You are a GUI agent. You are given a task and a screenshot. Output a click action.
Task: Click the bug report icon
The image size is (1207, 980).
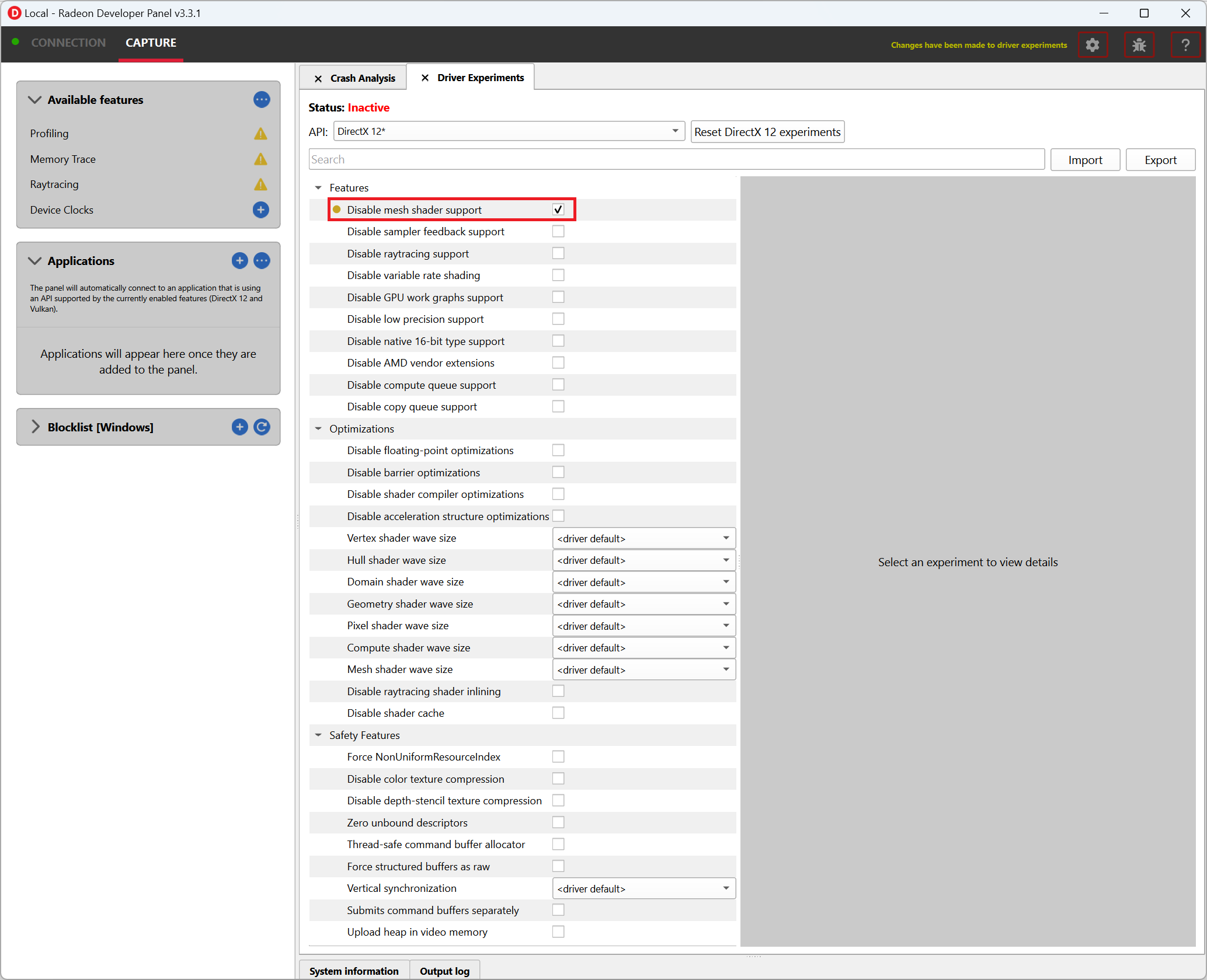1139,45
